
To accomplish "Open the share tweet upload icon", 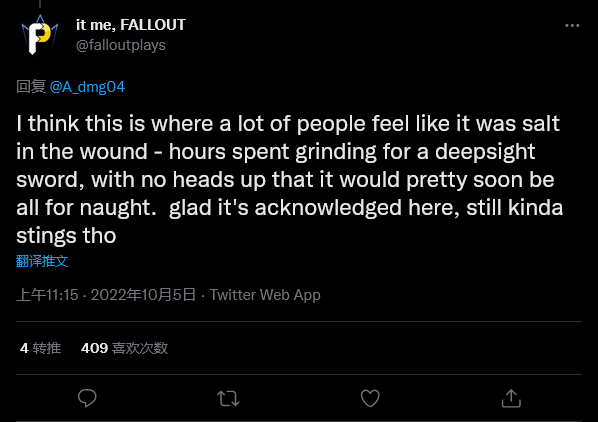I will point(511,398).
